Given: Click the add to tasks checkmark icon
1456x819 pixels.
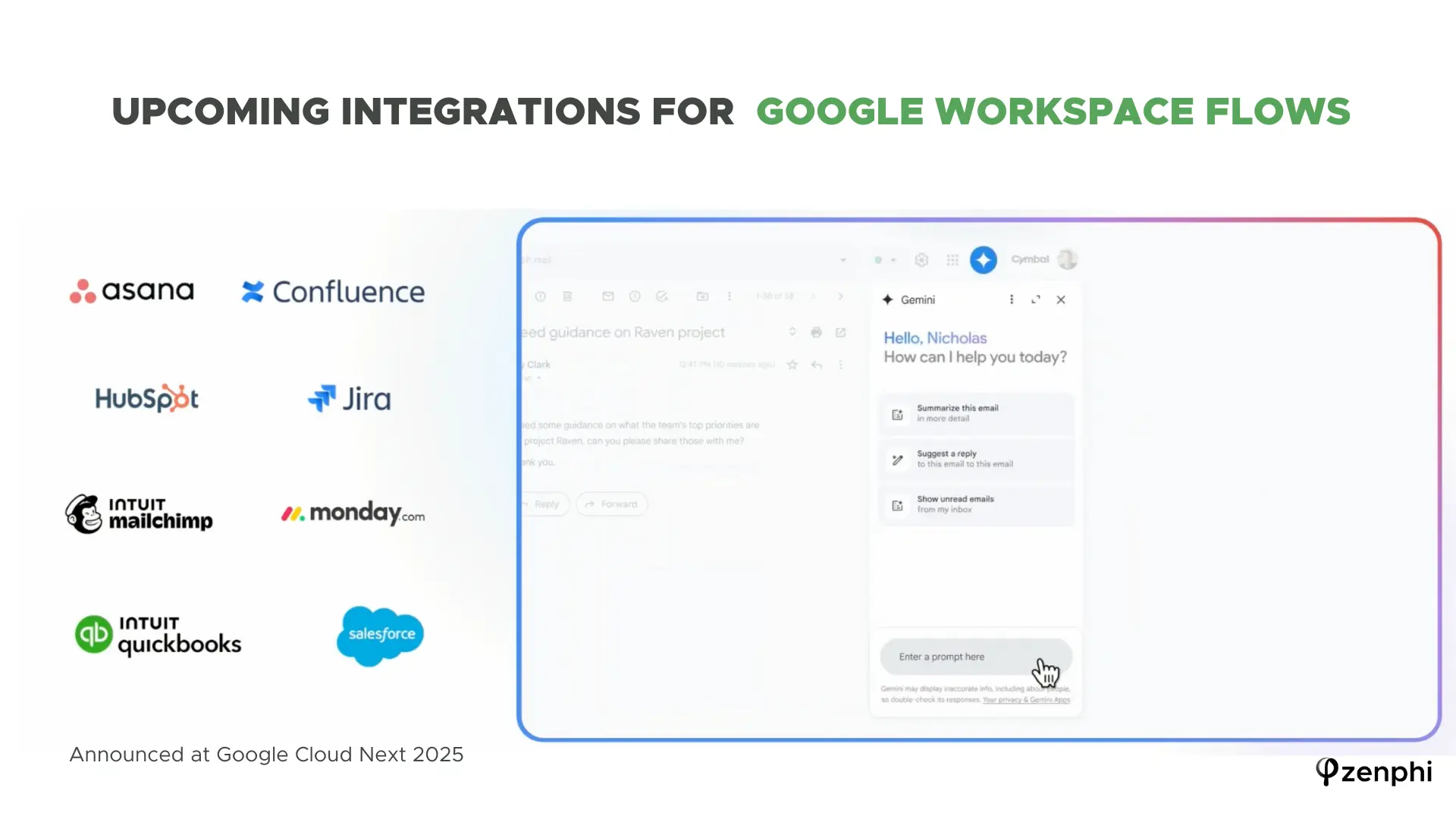Looking at the screenshot, I should coord(662,297).
